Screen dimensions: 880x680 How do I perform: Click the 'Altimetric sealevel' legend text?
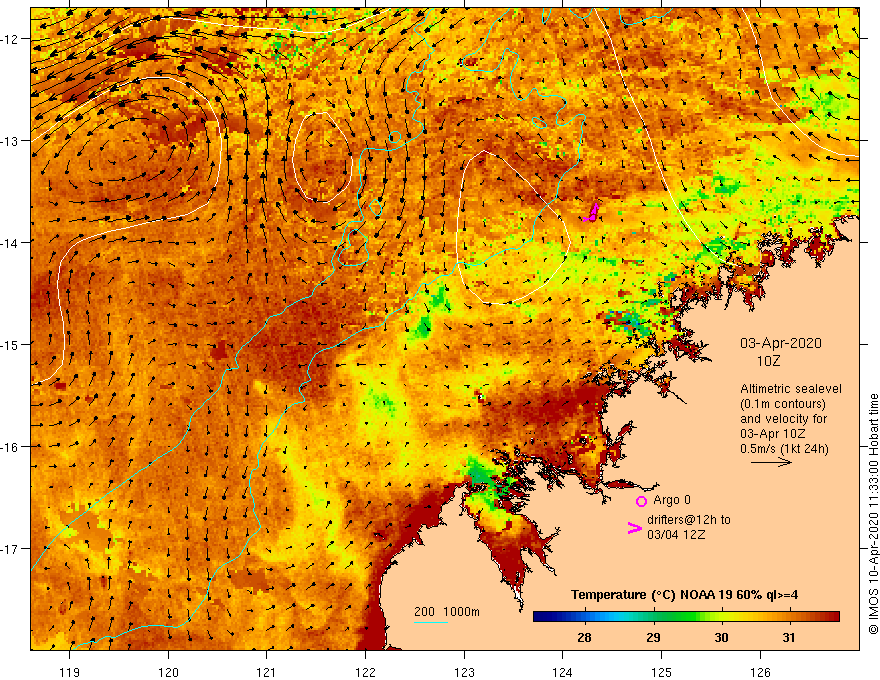click(x=791, y=389)
